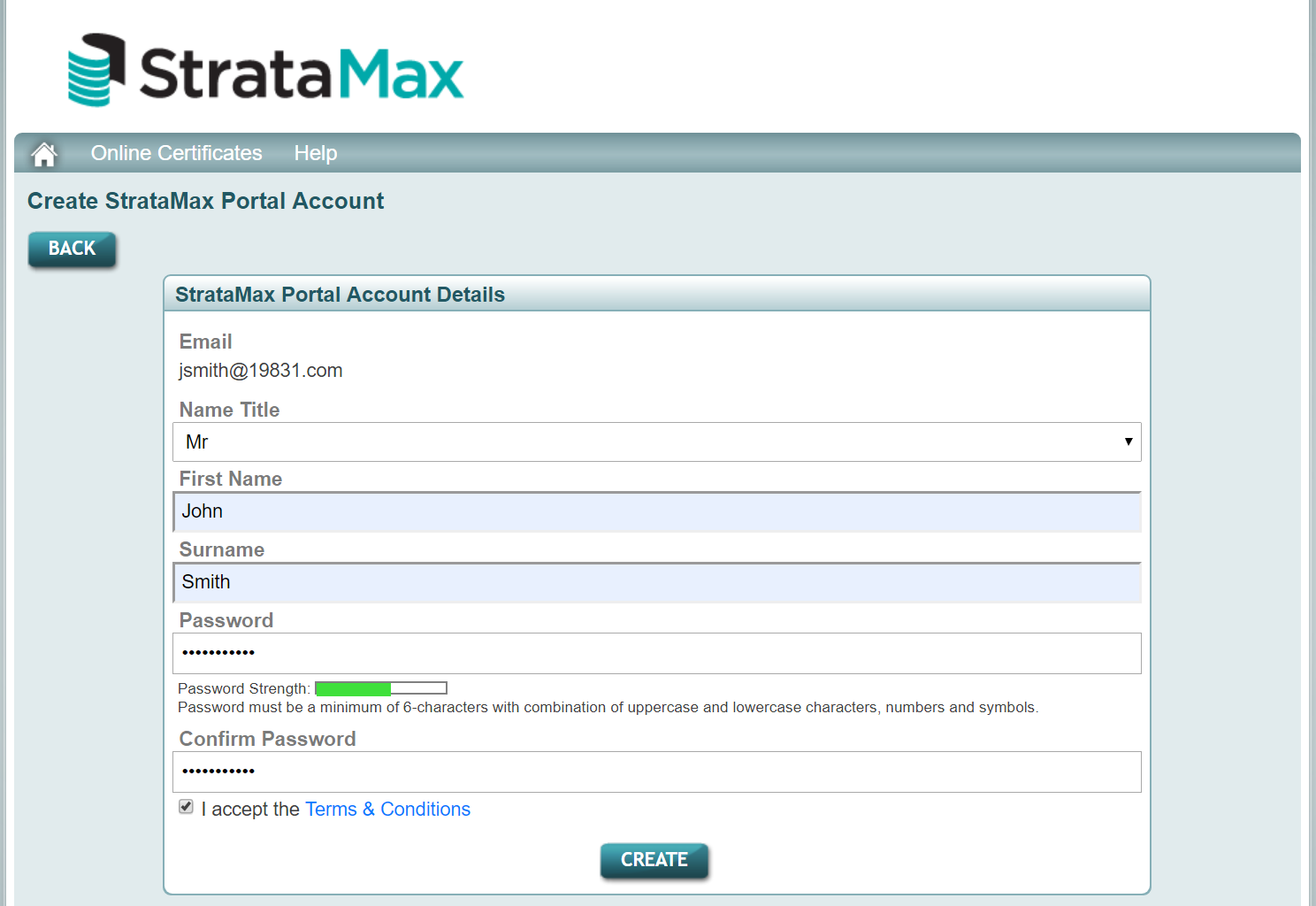Viewport: 1316px width, 906px height.
Task: Click into the First Name field
Action: pyautogui.click(x=657, y=512)
